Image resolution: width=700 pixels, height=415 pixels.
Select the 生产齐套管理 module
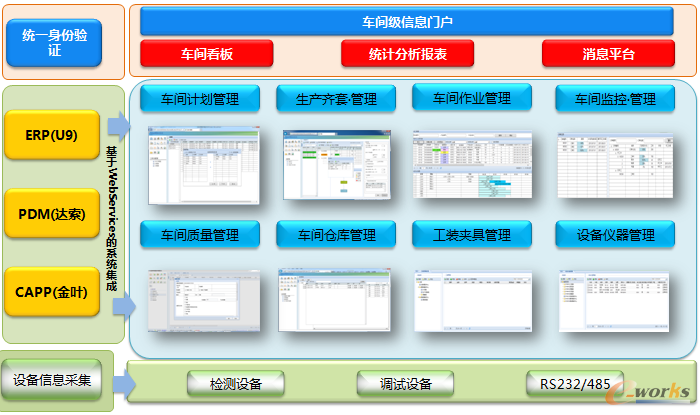pos(336,99)
